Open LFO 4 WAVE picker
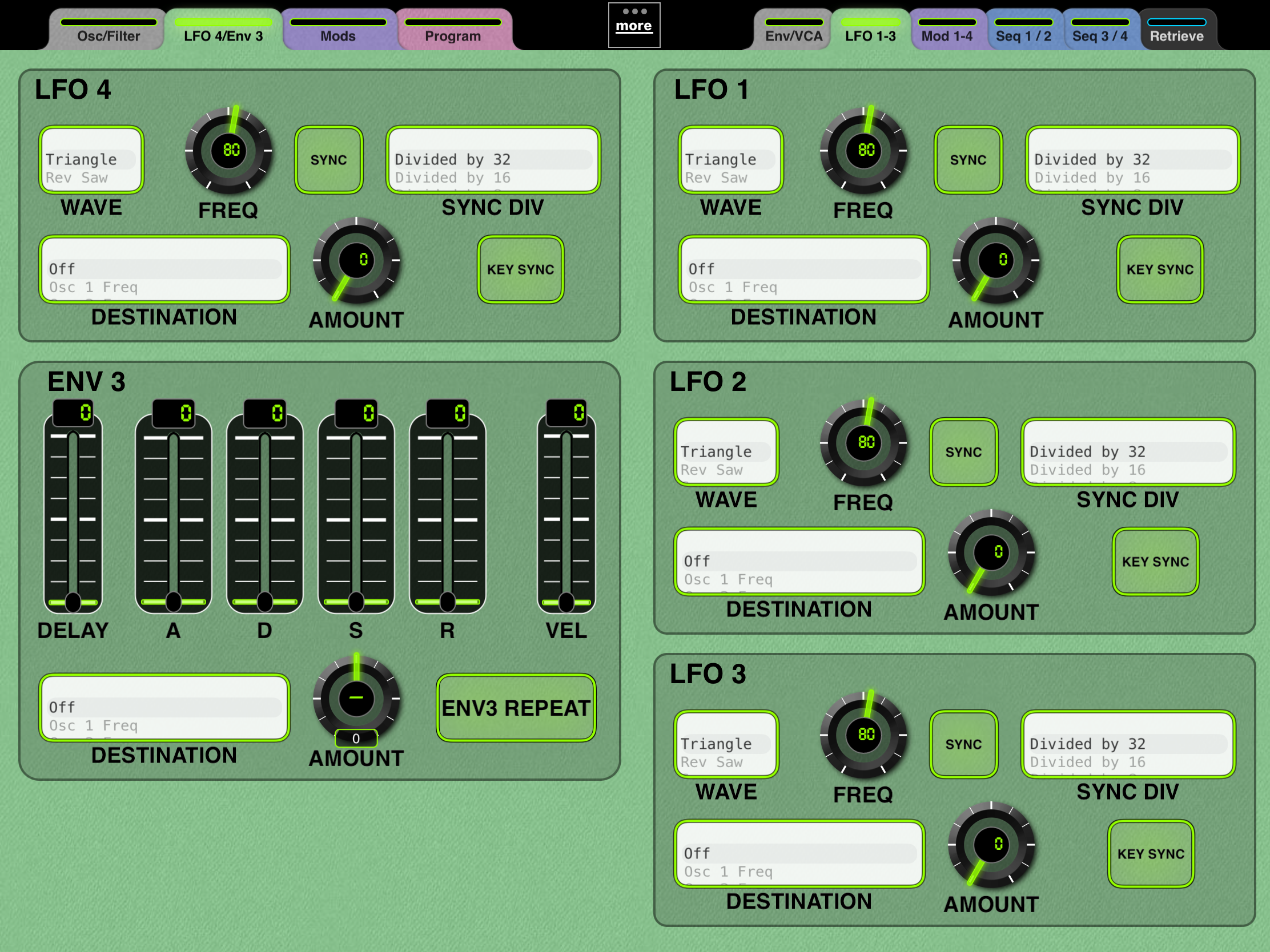Viewport: 1270px width, 952px height. pyautogui.click(x=91, y=160)
